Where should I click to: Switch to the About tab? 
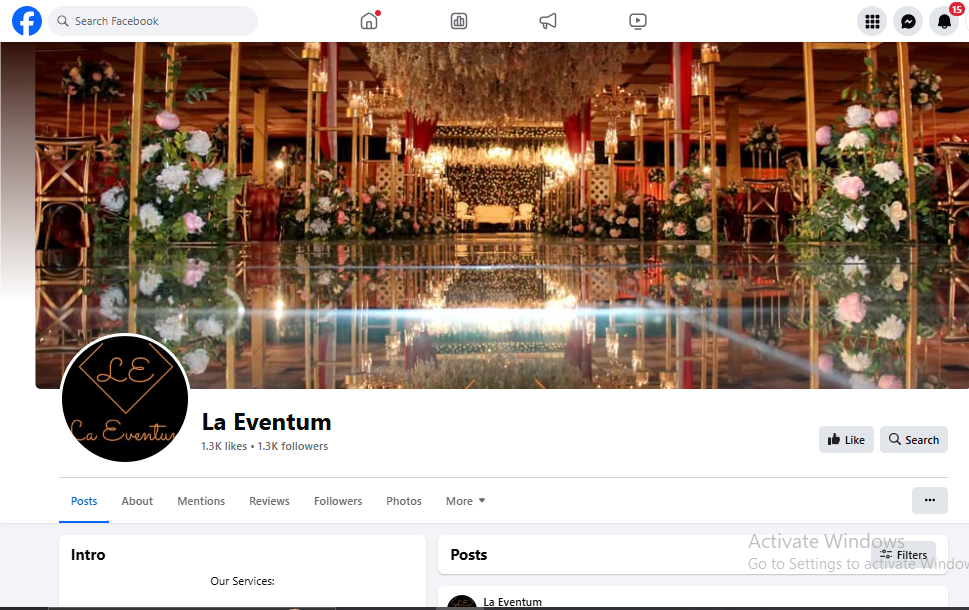coord(137,501)
